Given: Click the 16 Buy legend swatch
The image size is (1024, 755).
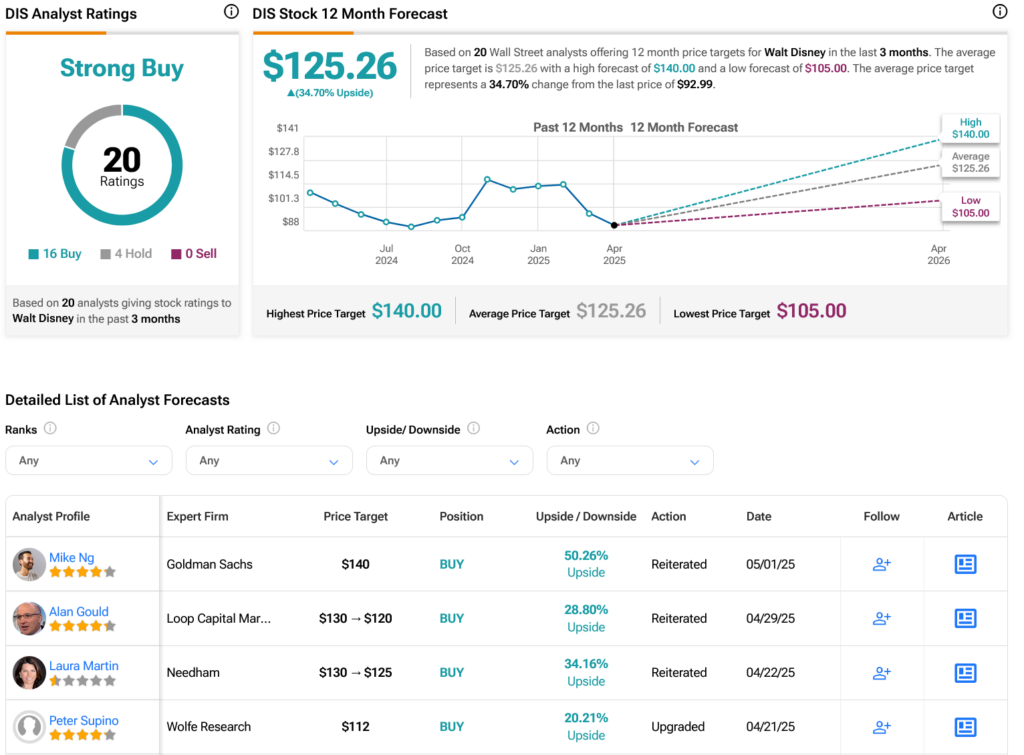Looking at the screenshot, I should [x=33, y=254].
